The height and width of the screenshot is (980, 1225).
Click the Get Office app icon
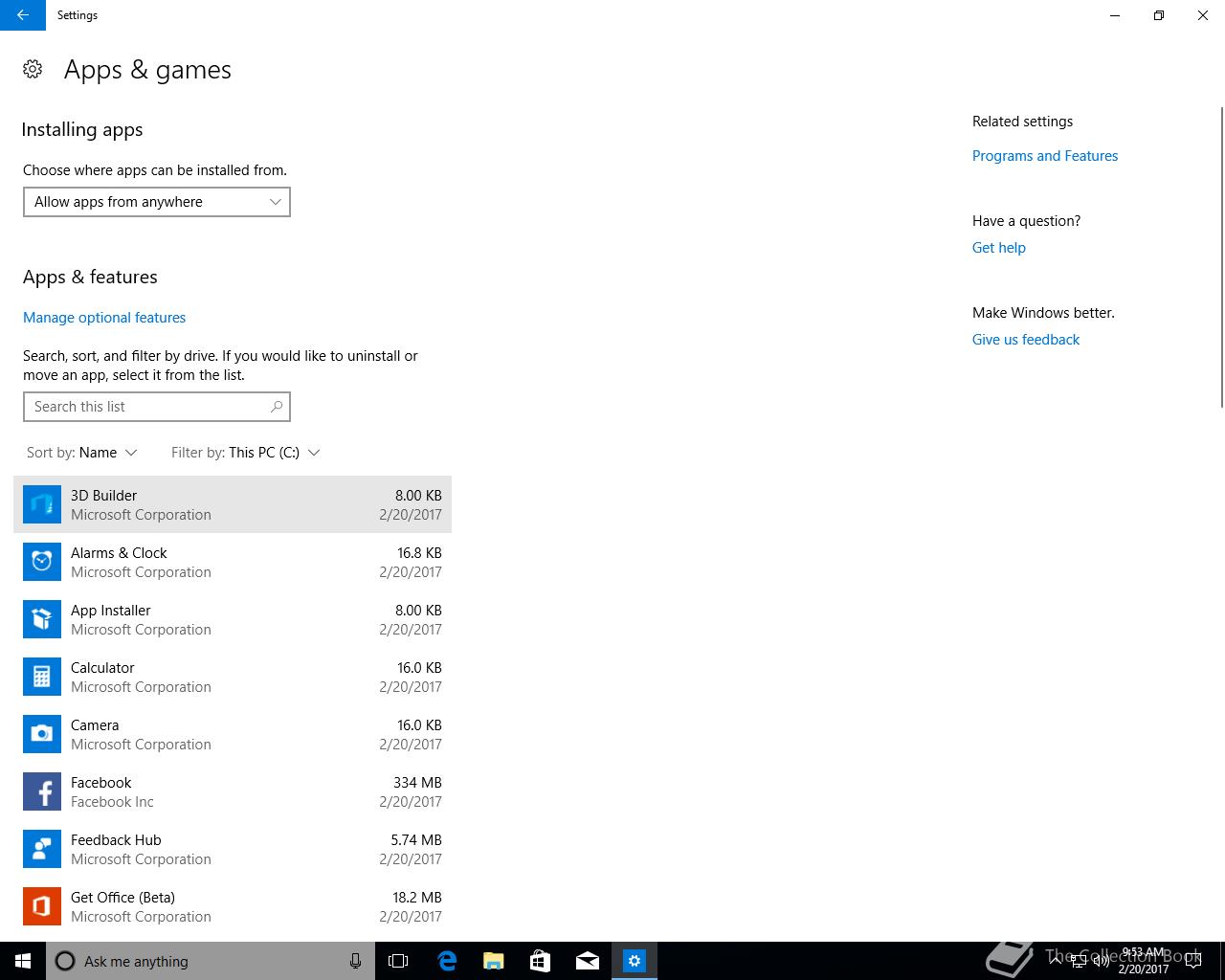[42, 906]
